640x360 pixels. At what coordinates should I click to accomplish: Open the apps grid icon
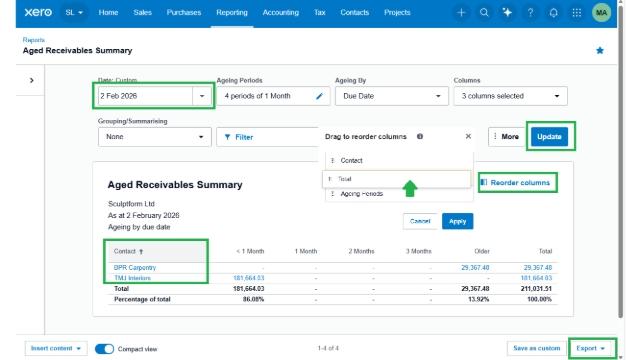tap(576, 13)
